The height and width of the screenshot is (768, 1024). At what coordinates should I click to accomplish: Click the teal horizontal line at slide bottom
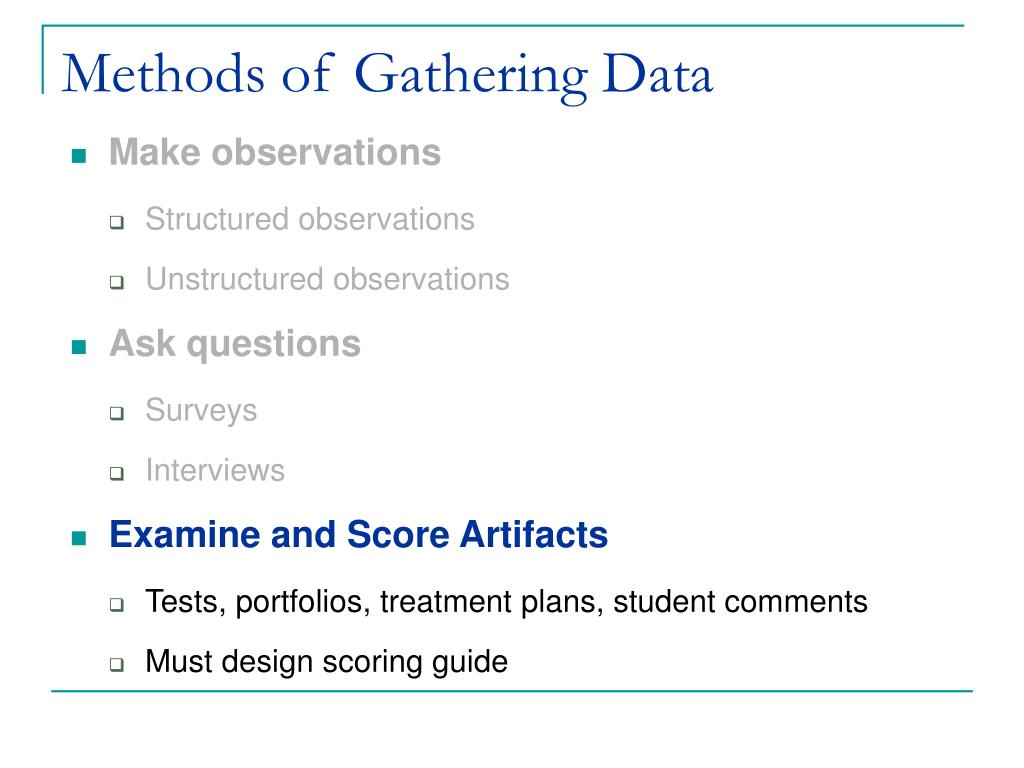(511, 690)
